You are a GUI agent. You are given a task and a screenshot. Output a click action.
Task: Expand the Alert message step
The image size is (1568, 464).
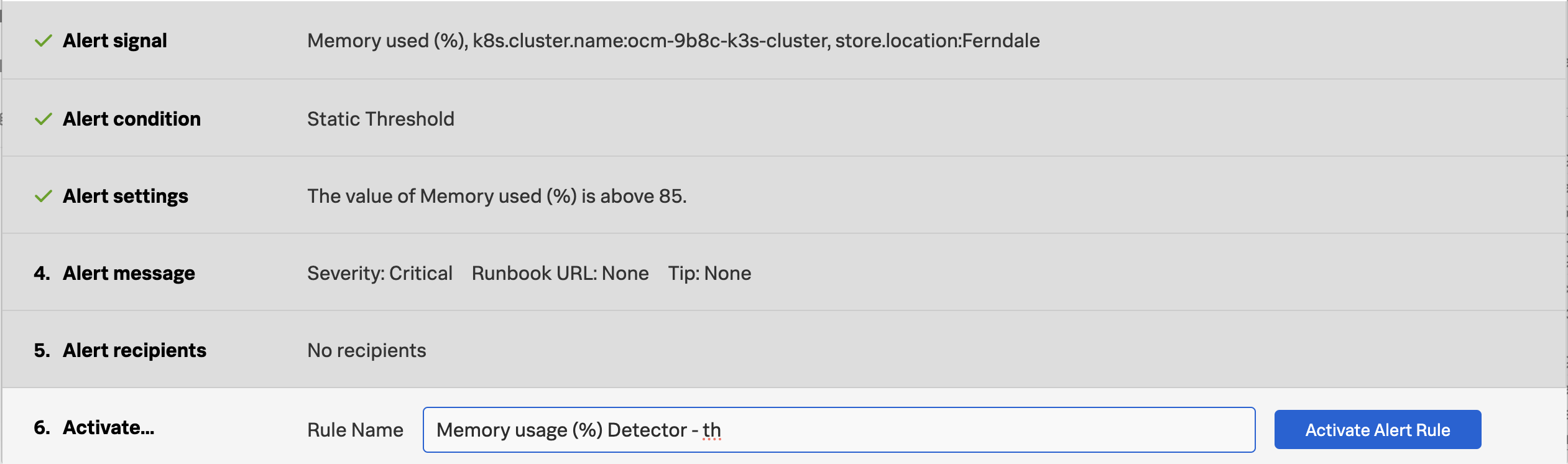[x=129, y=274]
